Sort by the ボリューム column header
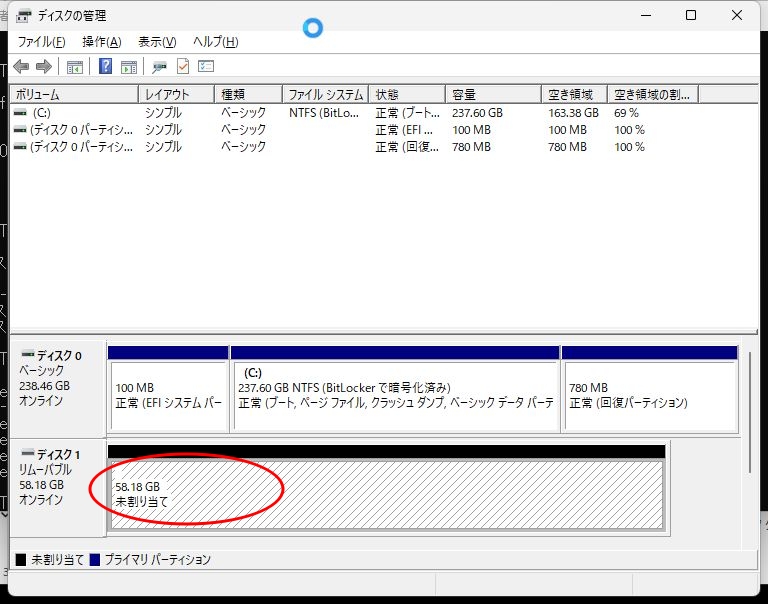 click(74, 94)
